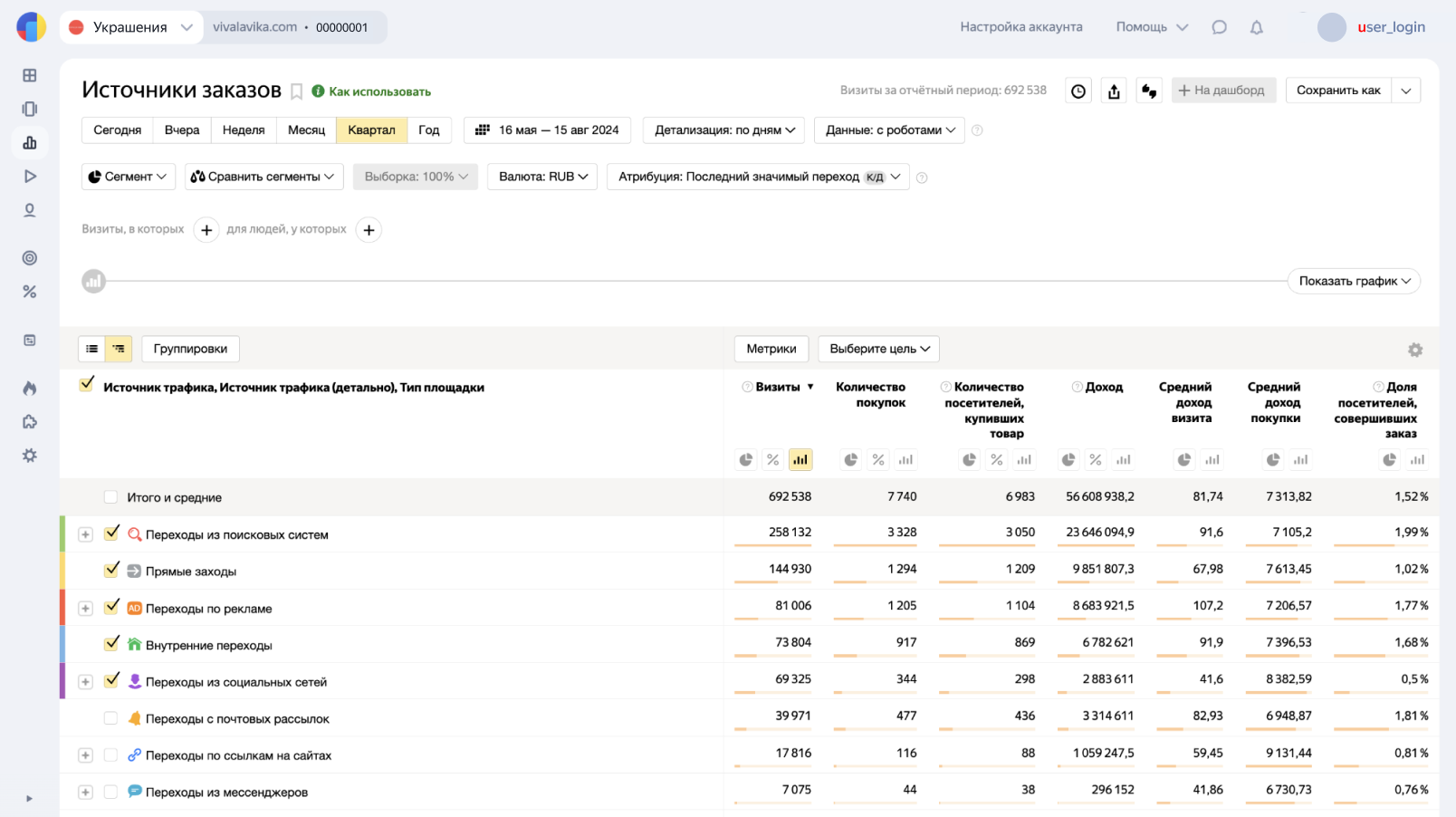1456x817 pixels.
Task: Click the export share icon
Action: point(1114,91)
